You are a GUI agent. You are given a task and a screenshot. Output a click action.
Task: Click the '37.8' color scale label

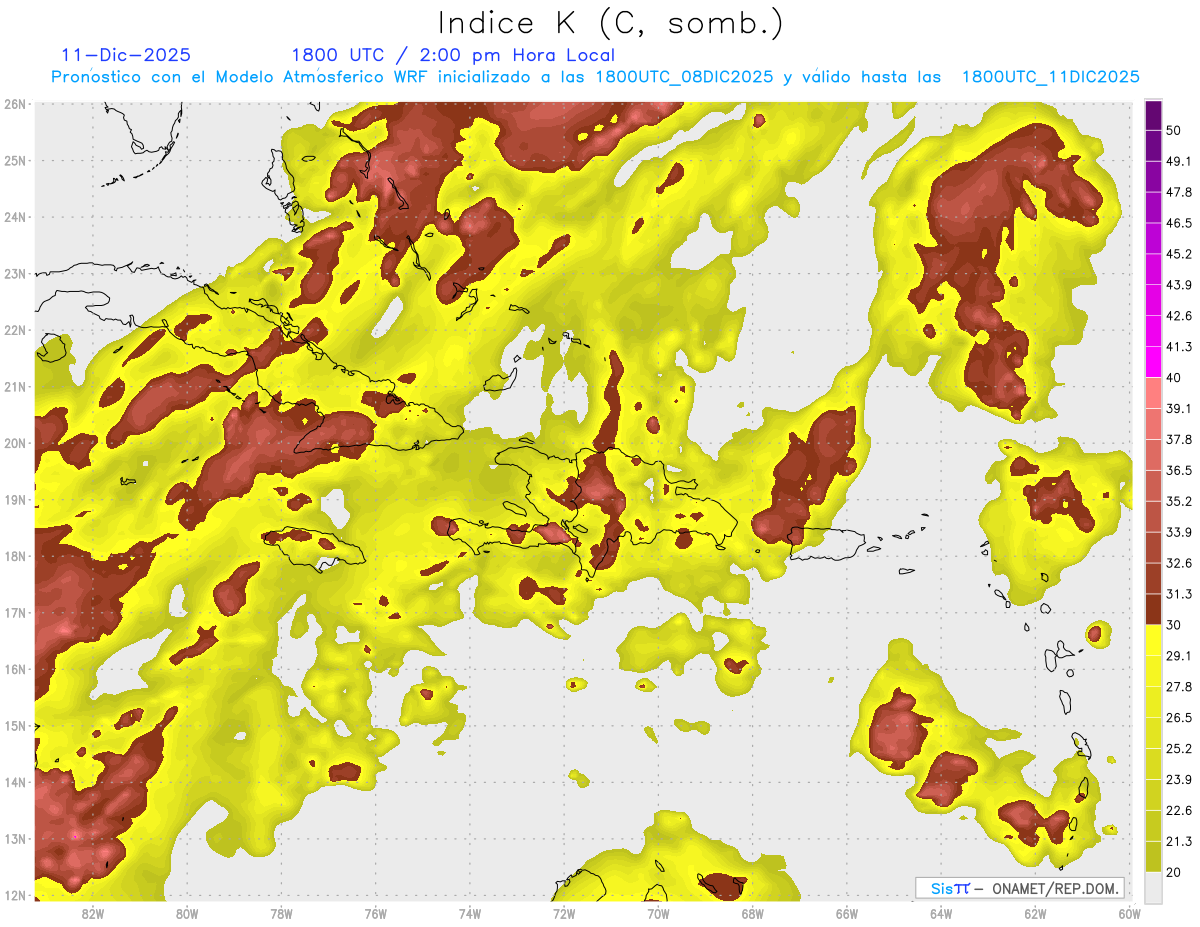(x=1179, y=440)
